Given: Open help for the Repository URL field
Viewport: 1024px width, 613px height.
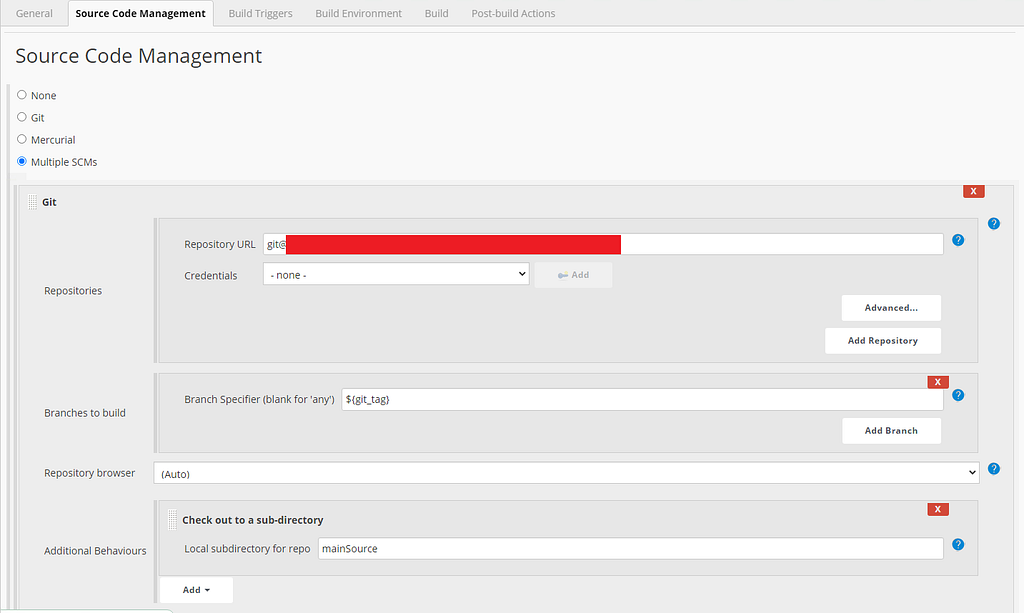Looking at the screenshot, I should click(958, 240).
